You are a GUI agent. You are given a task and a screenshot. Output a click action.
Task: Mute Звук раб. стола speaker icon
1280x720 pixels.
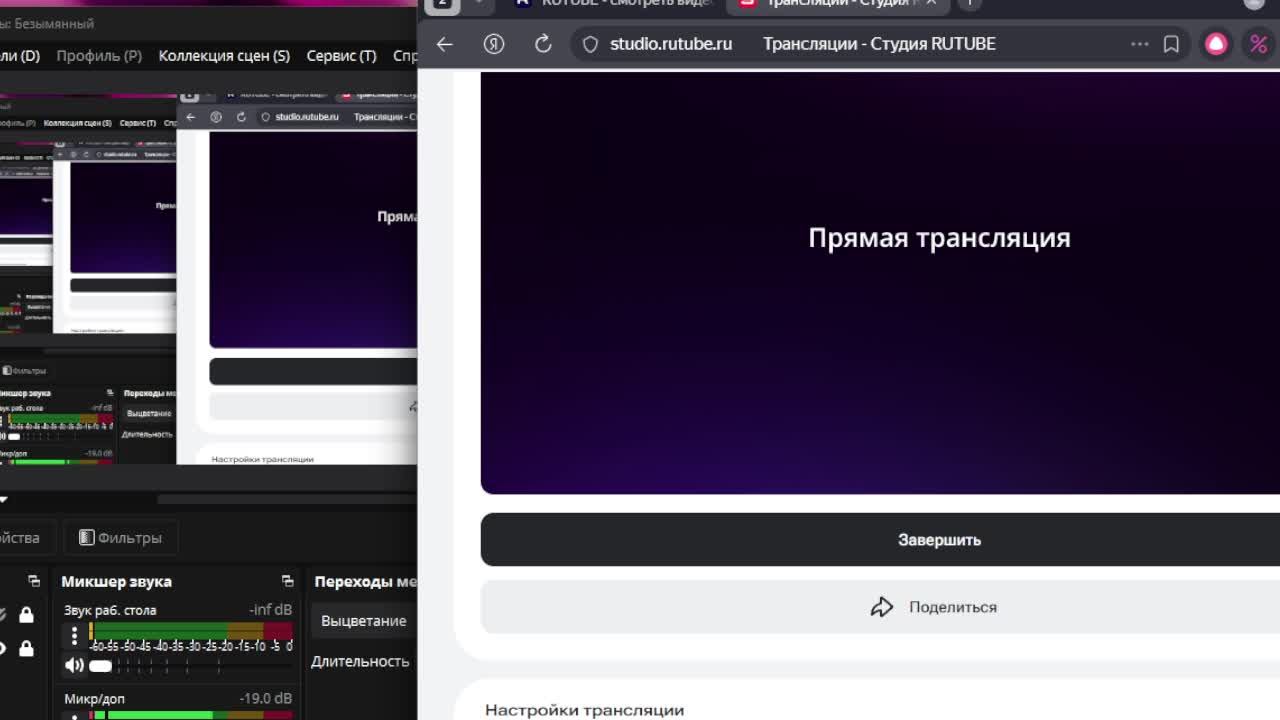pos(74,665)
